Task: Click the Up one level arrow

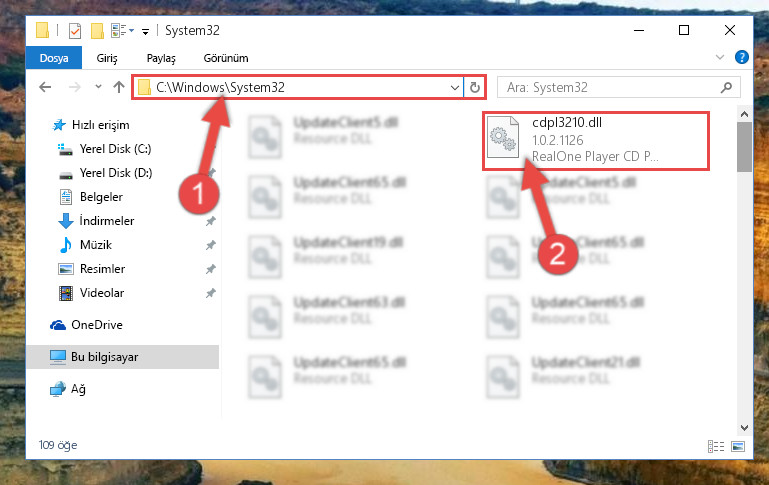Action: (x=119, y=87)
